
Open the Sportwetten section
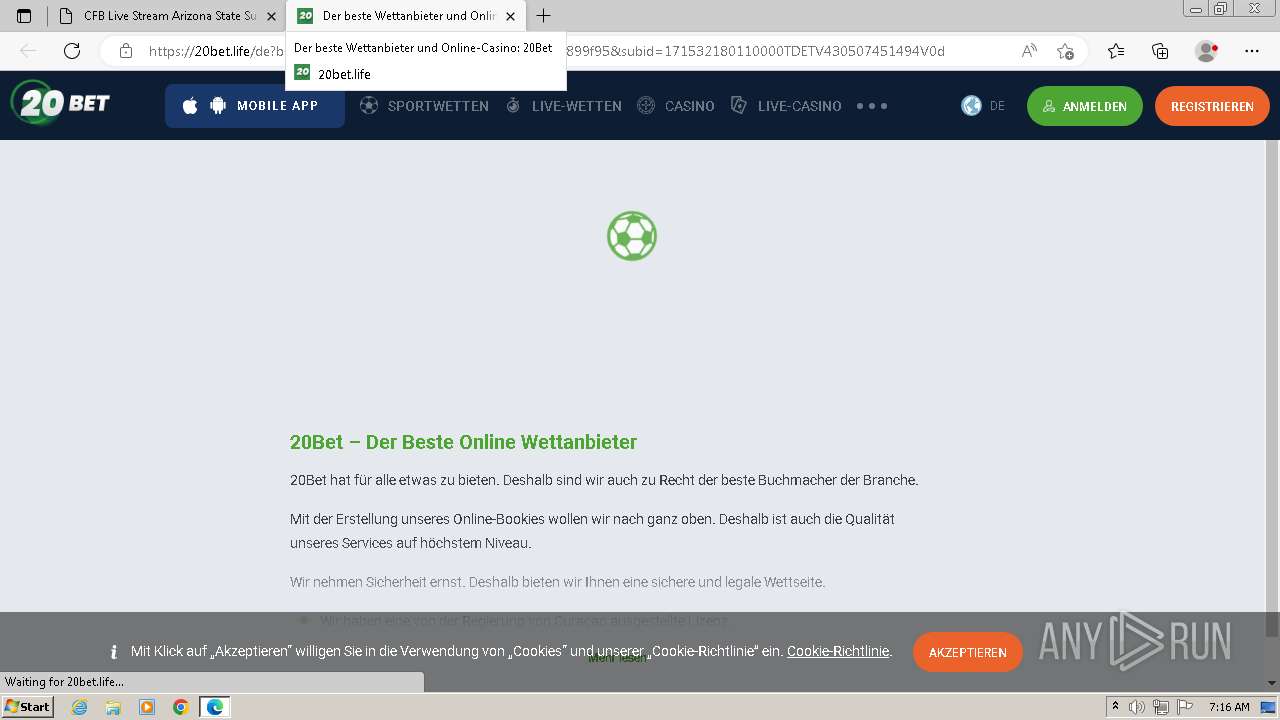[424, 106]
